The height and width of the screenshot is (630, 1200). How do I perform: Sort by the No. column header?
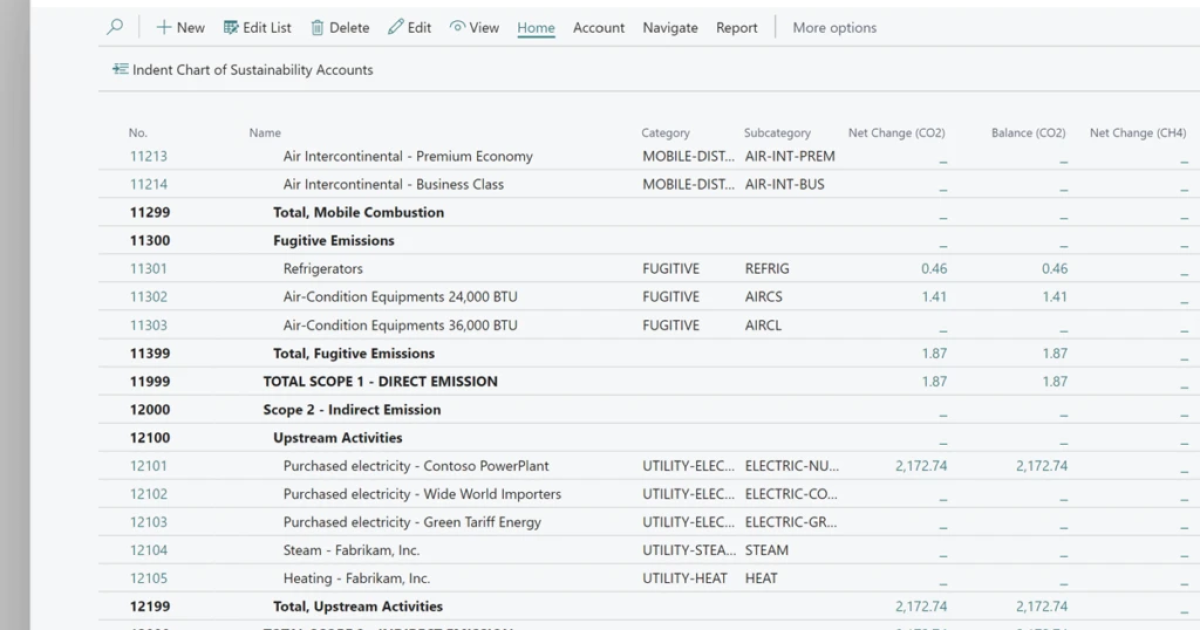[x=138, y=133]
